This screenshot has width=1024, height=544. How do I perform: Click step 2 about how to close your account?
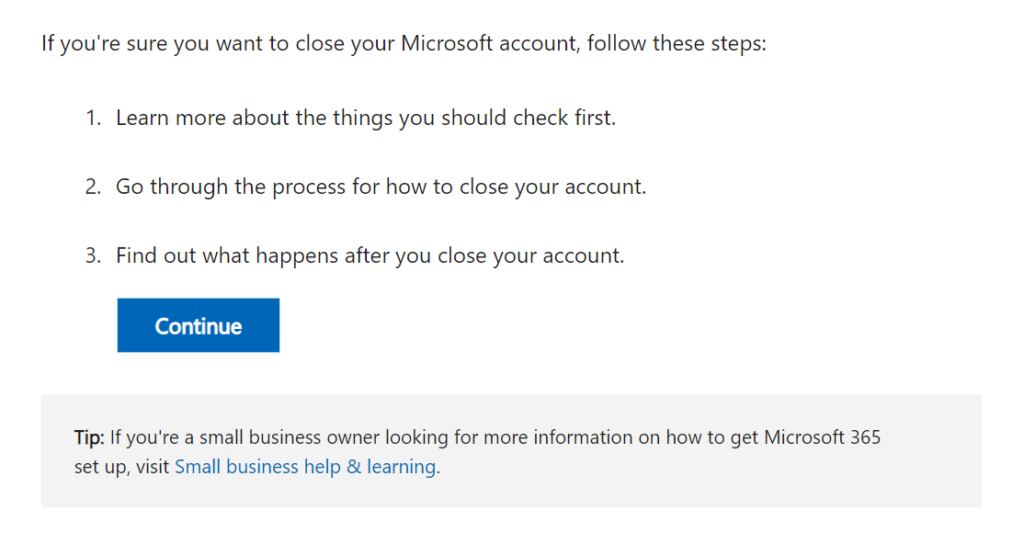point(380,187)
